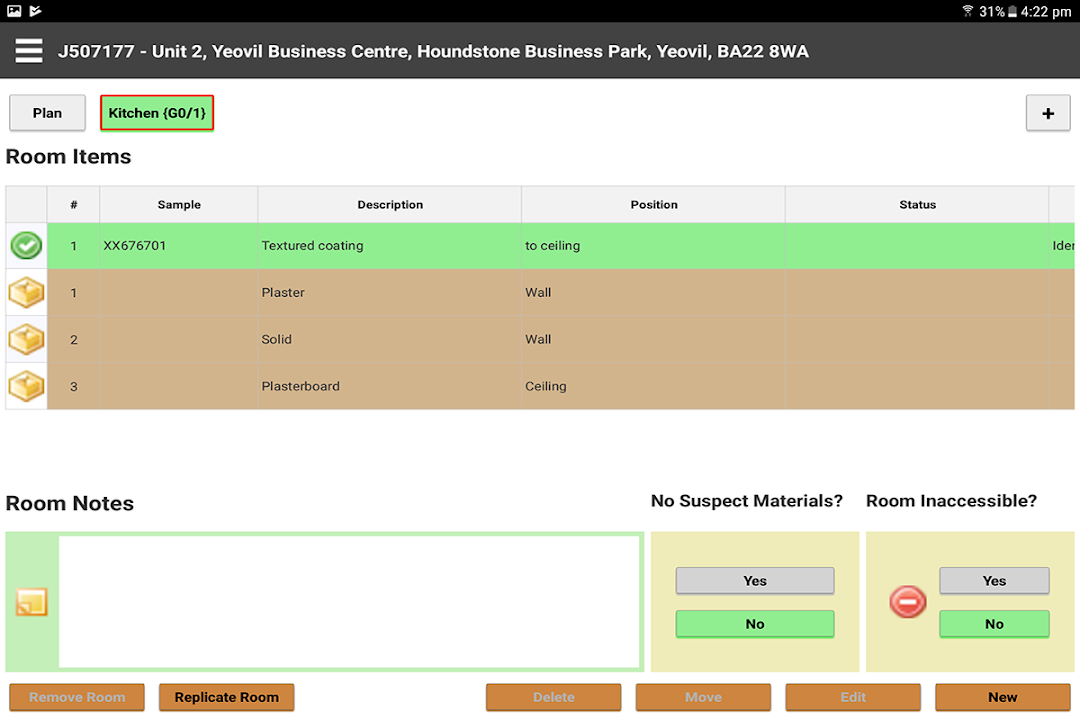
Task: Click in the Room Notes text field
Action: (349, 602)
